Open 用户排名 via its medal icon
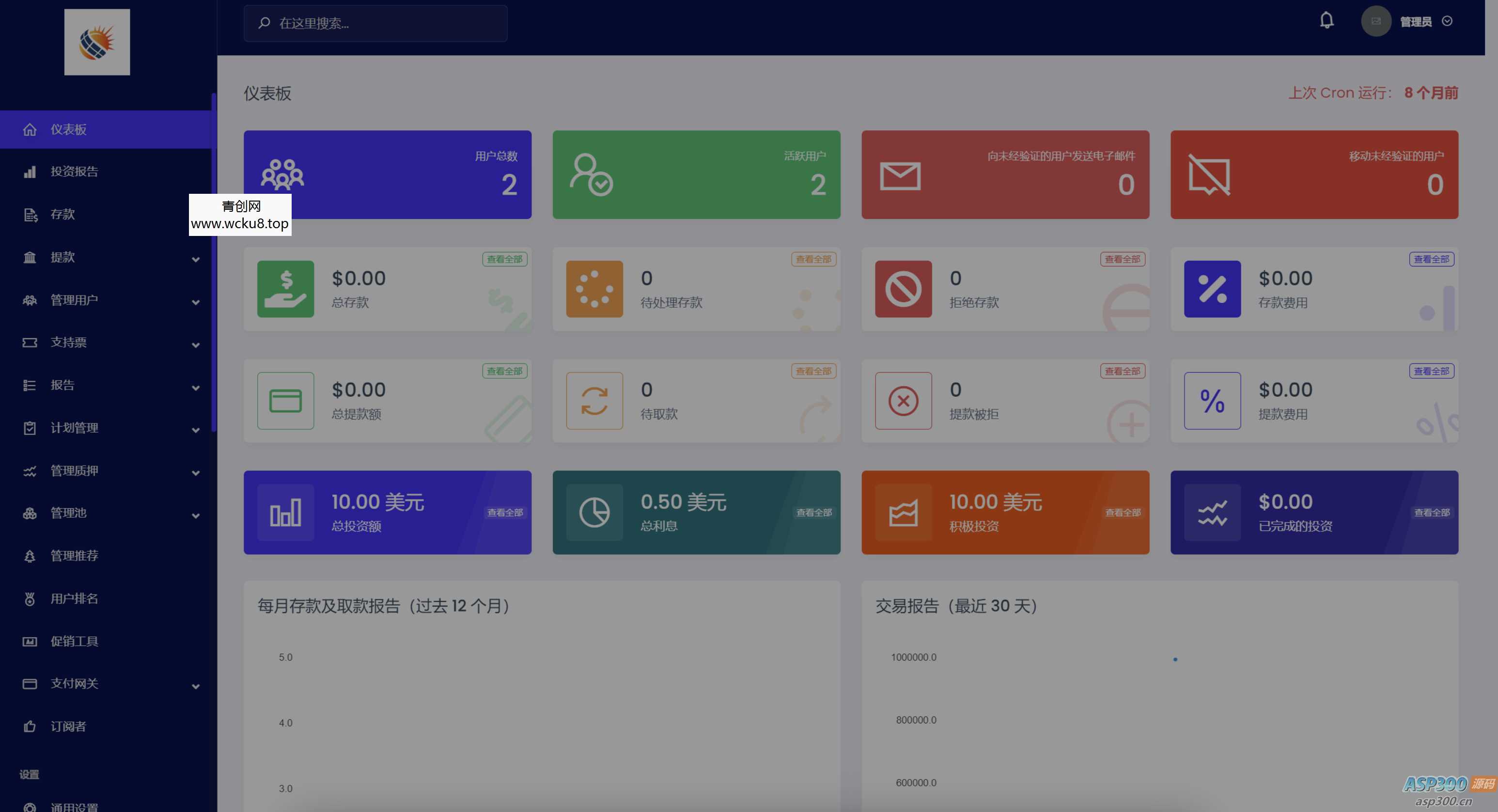This screenshot has width=1498, height=812. 30,598
